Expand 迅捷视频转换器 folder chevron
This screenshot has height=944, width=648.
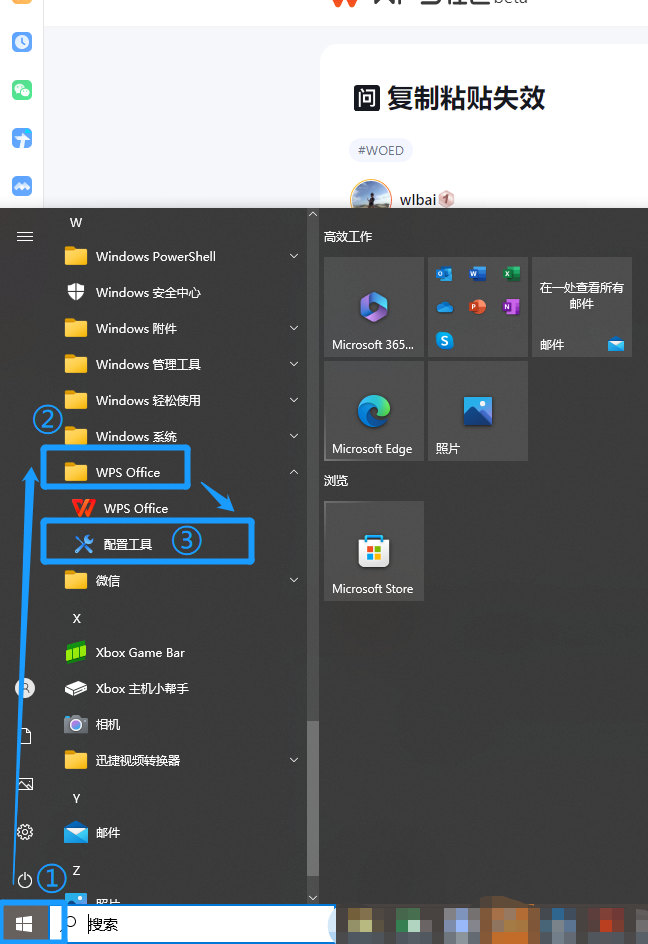[294, 760]
